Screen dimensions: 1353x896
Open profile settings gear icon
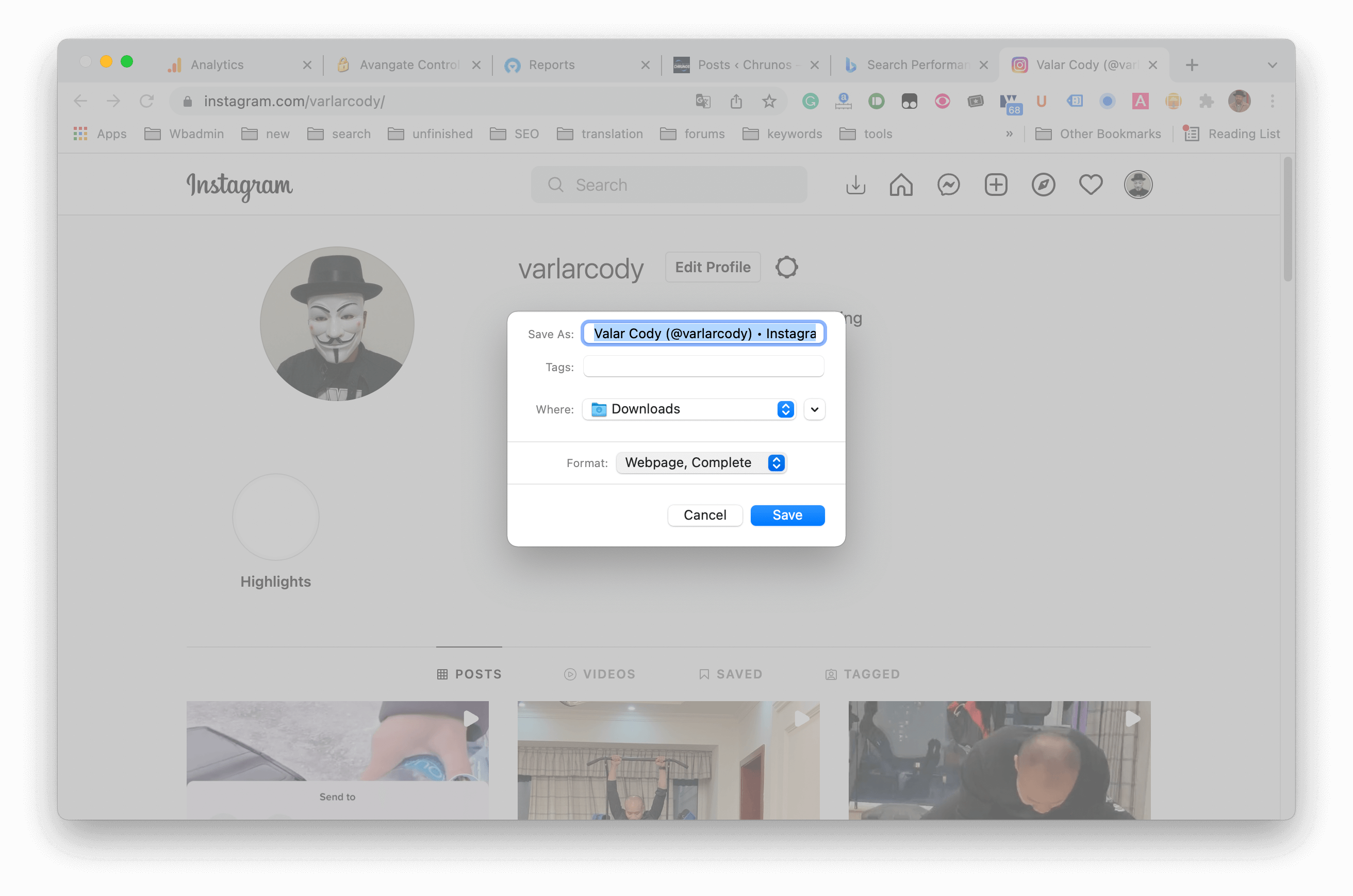(x=787, y=268)
